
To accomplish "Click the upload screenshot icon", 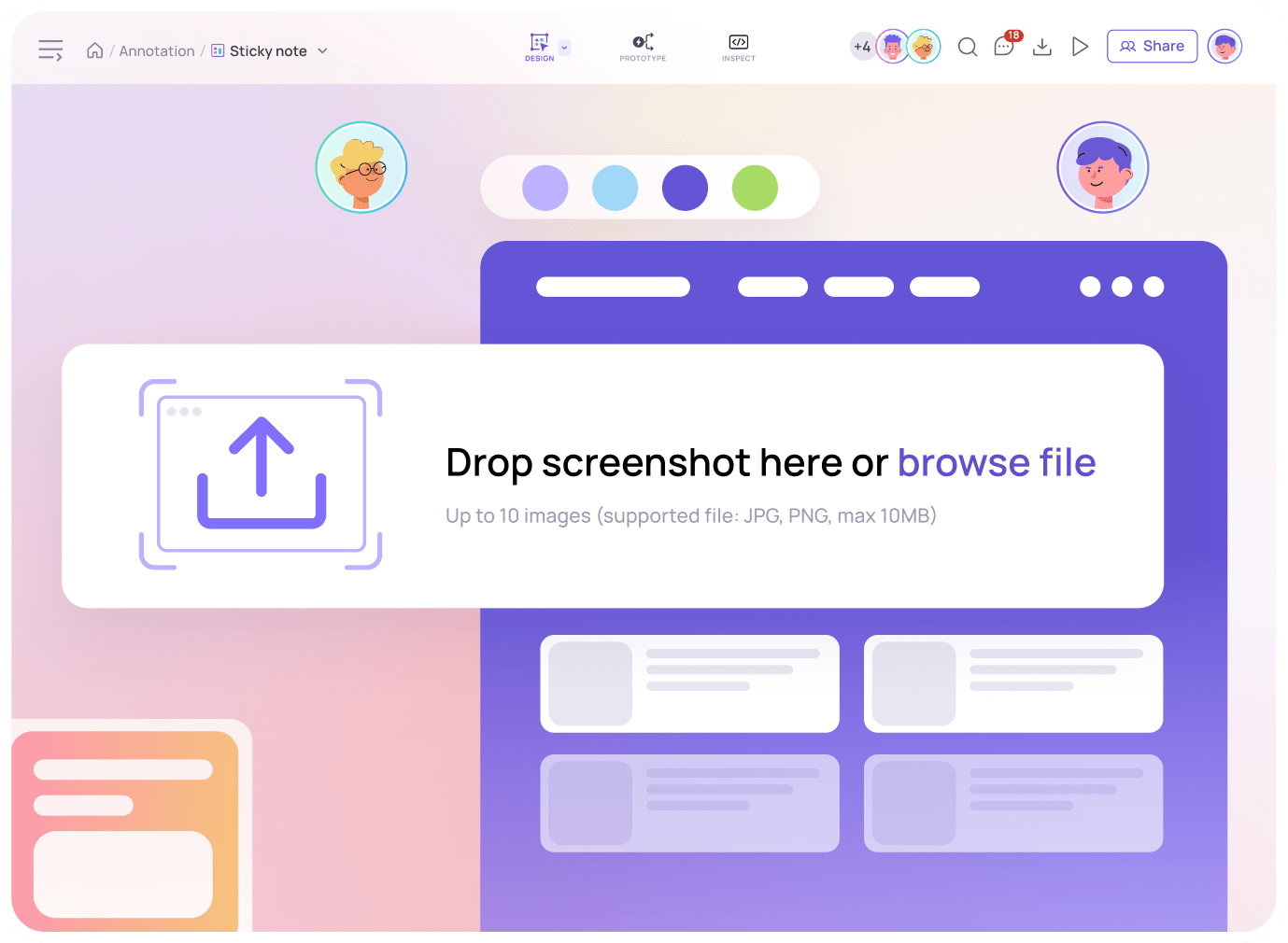I will pyautogui.click(x=261, y=473).
